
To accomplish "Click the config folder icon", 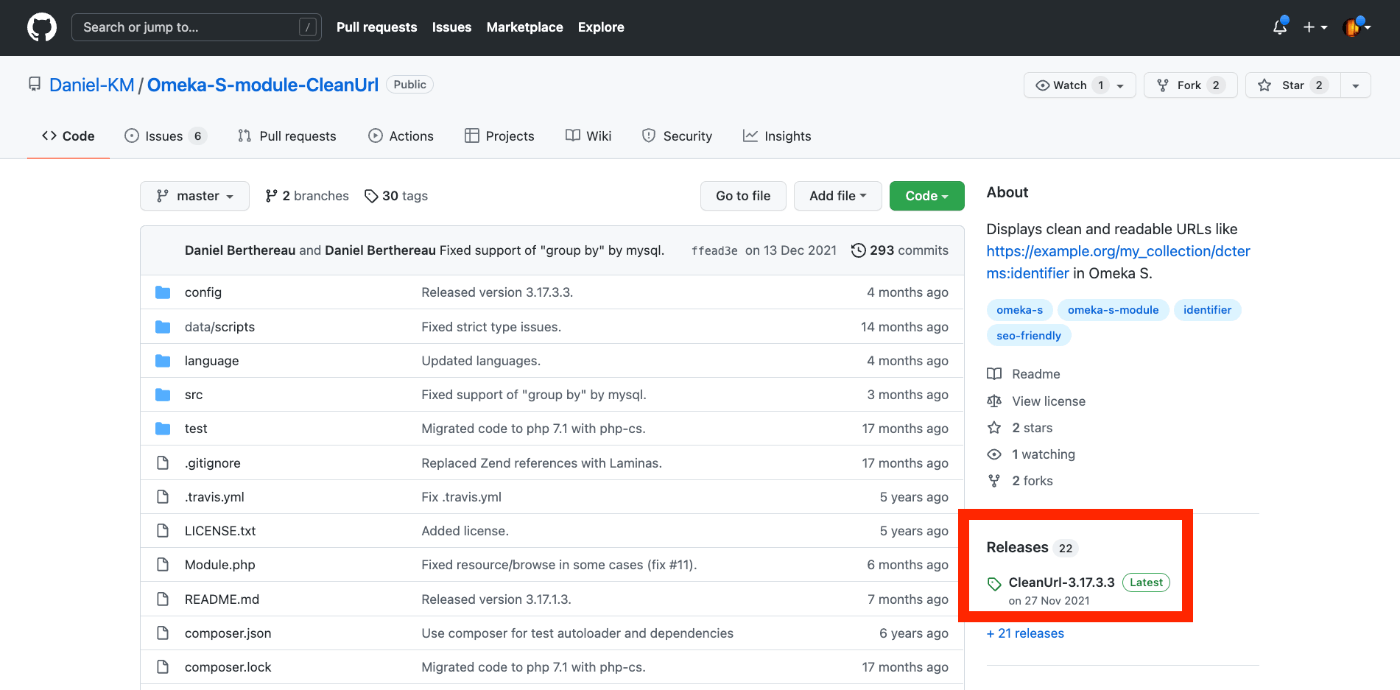I will pos(163,293).
